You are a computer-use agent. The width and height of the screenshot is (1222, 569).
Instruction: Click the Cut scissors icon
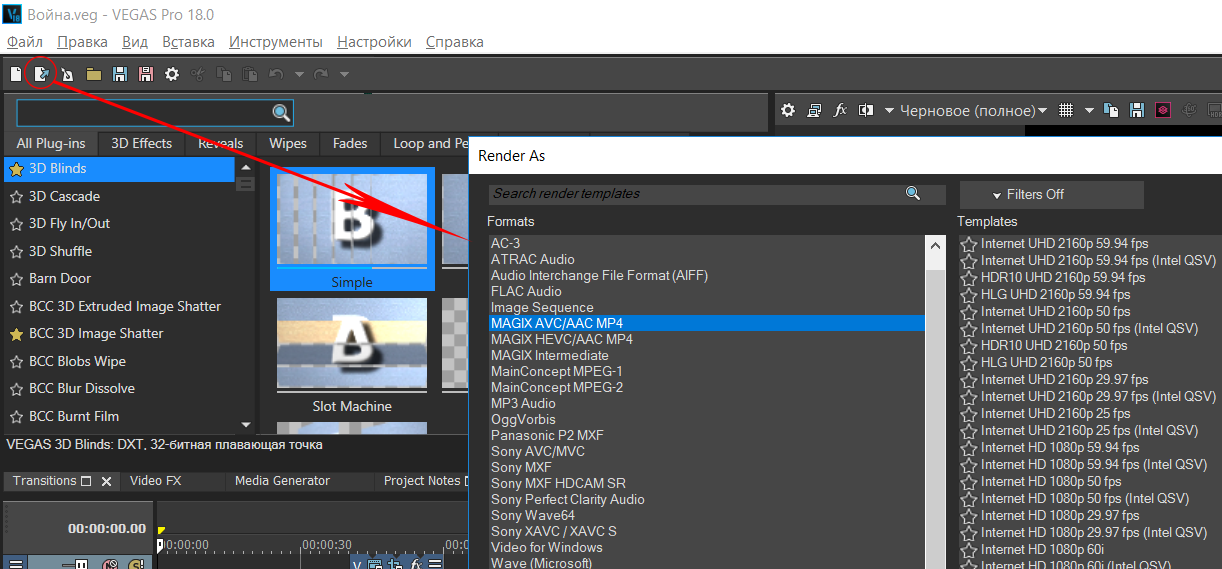coord(198,74)
